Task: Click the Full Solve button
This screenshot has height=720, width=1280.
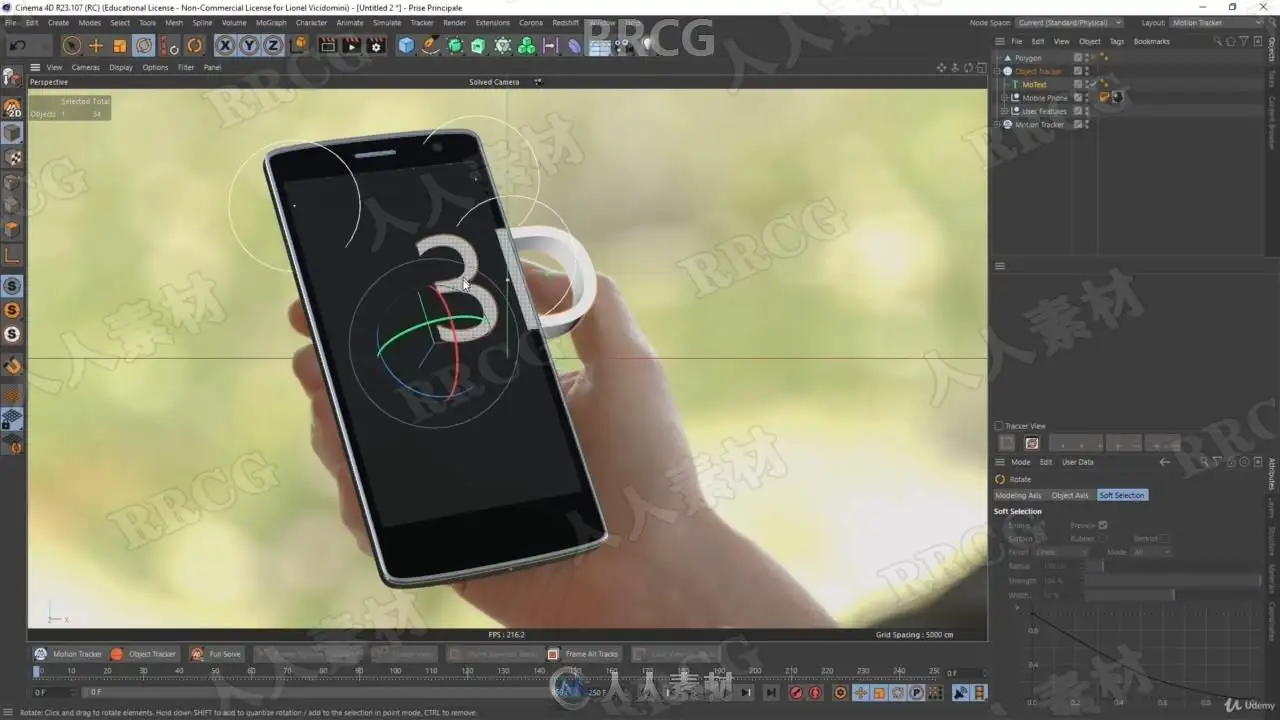Action: 216,654
